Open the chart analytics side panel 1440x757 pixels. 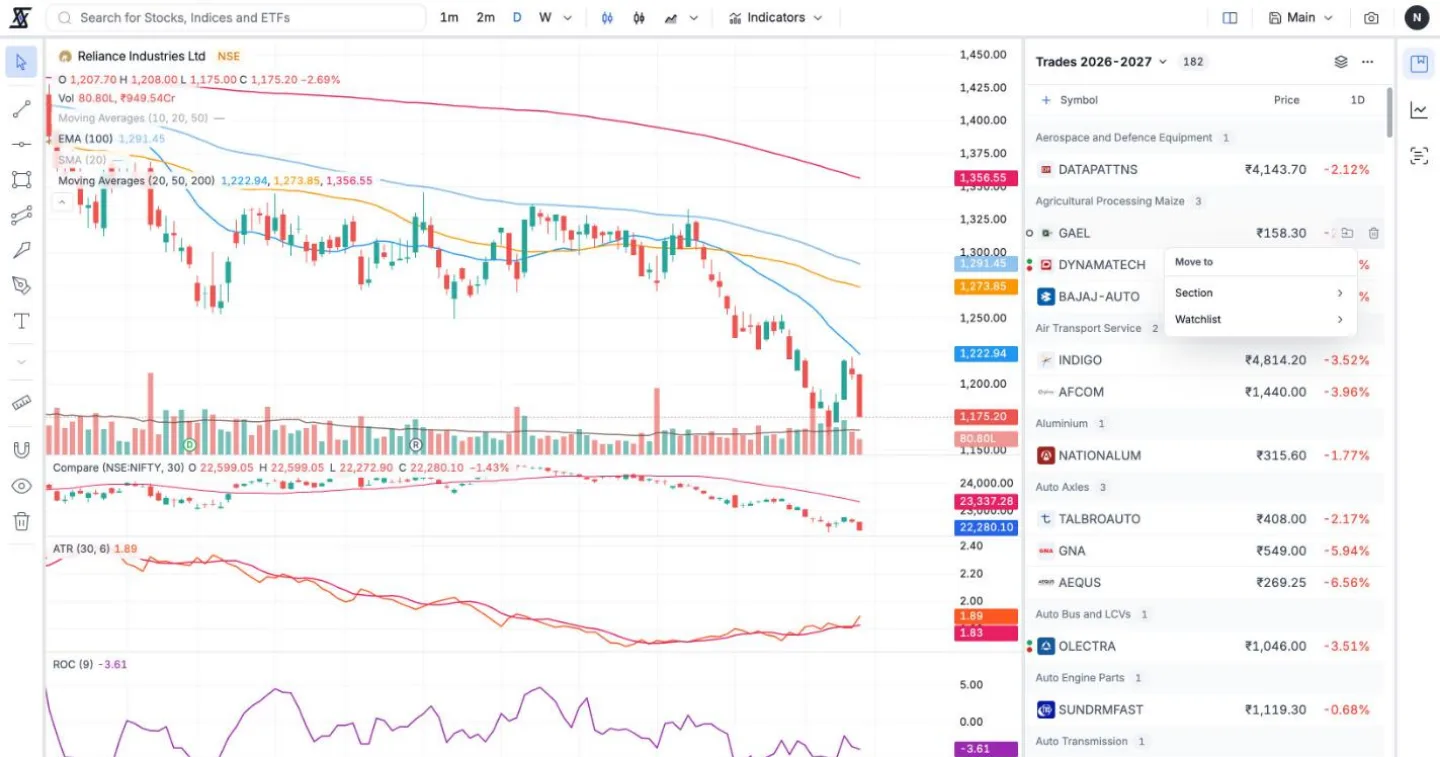click(1418, 110)
